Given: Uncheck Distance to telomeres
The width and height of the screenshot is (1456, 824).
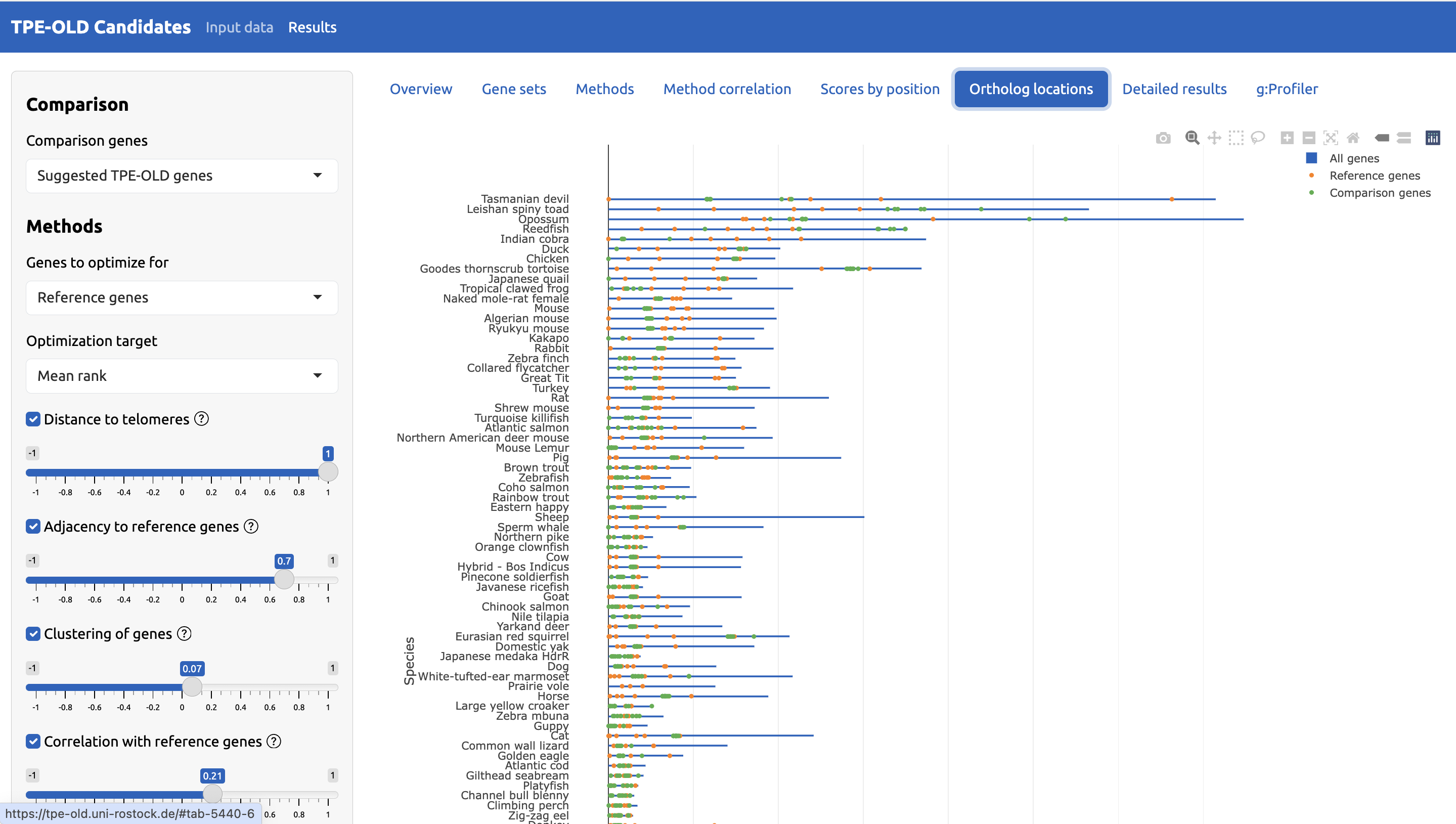Looking at the screenshot, I should tap(33, 419).
